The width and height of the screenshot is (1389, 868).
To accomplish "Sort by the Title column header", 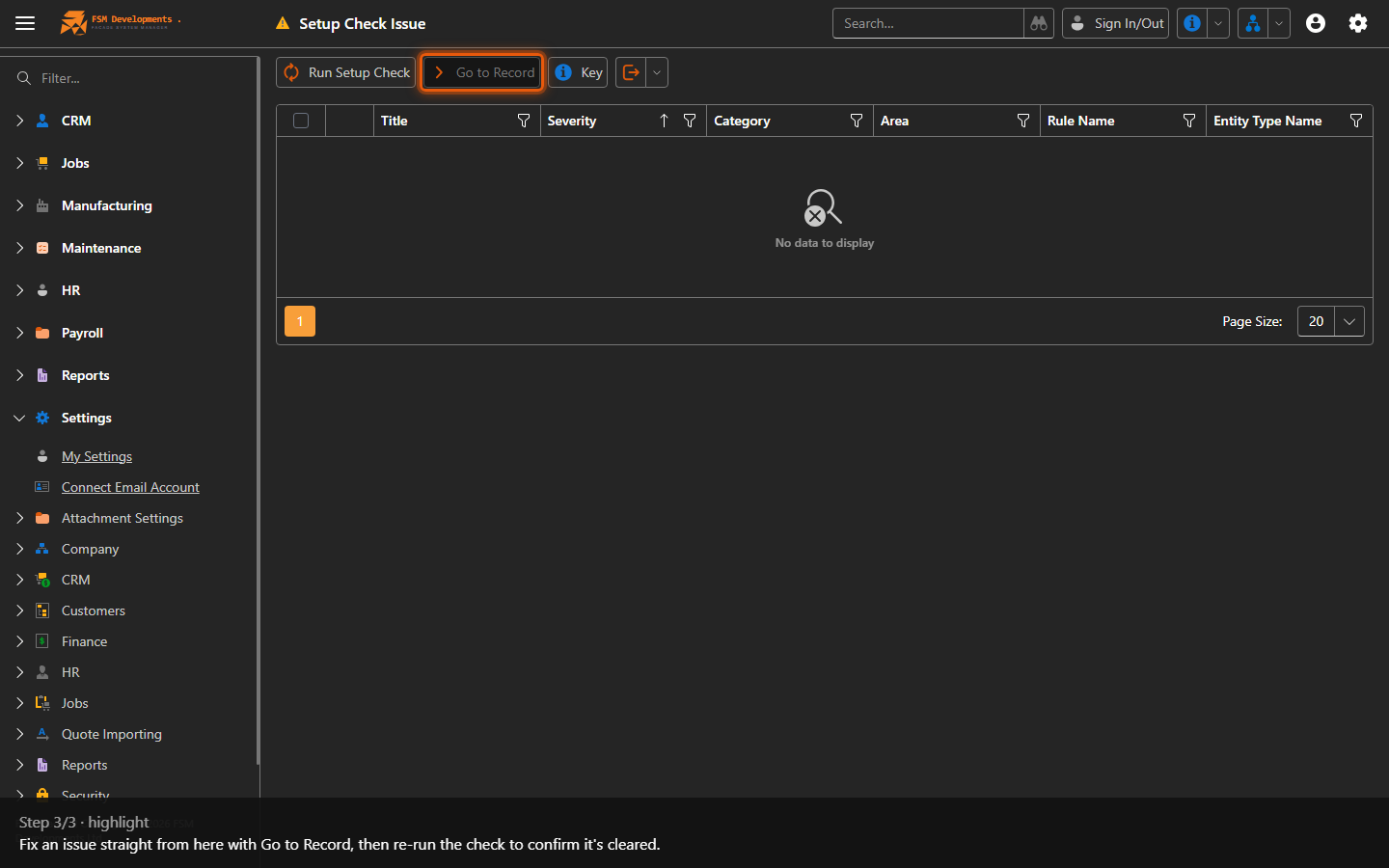I will coord(395,121).
